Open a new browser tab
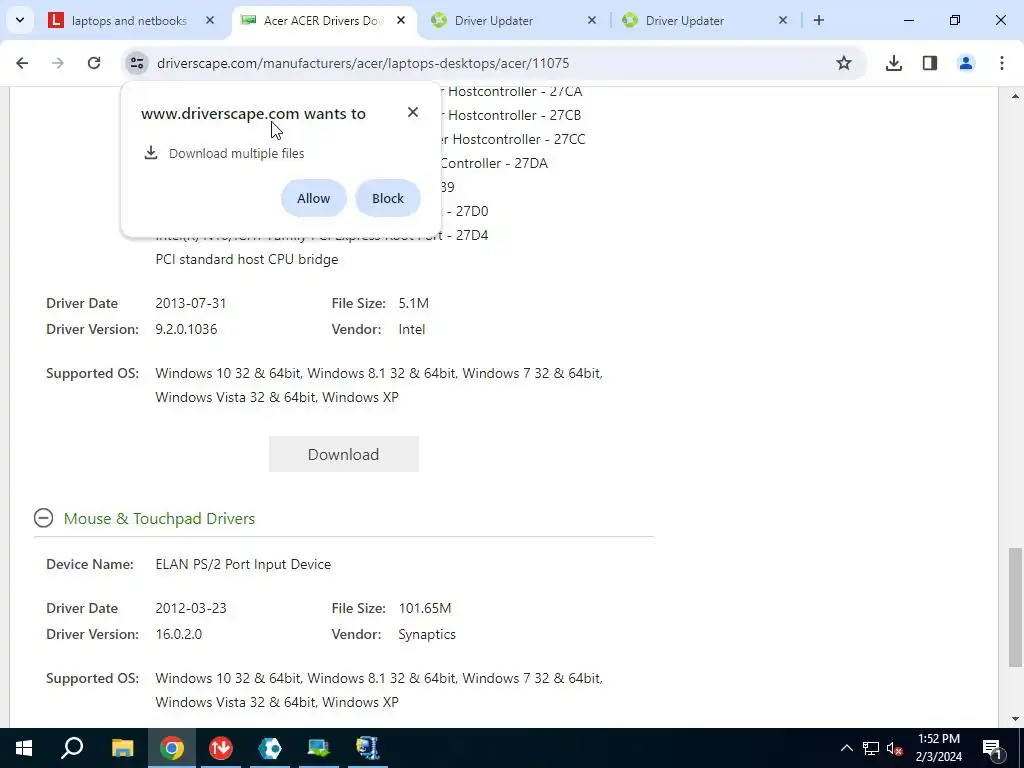The height and width of the screenshot is (768, 1024). click(x=819, y=20)
